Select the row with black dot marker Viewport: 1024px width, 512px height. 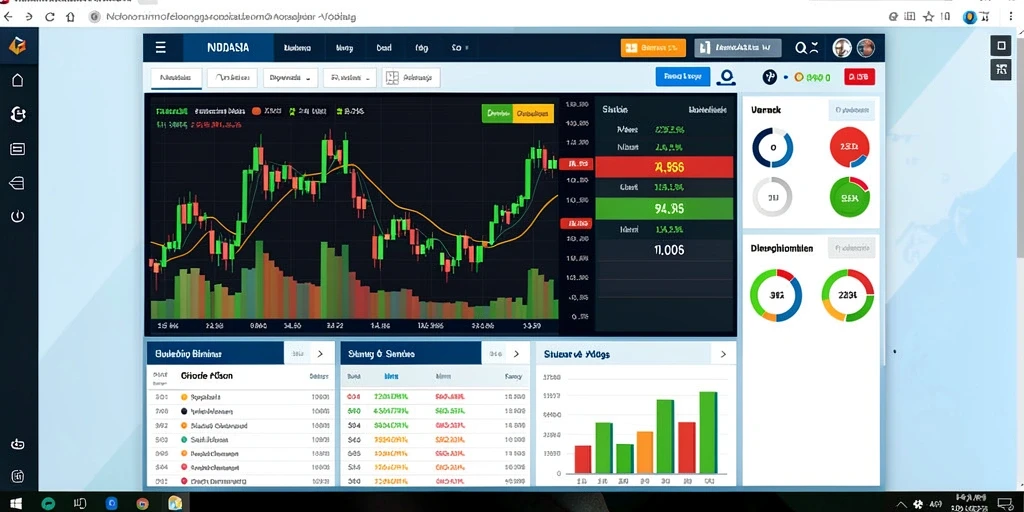(x=240, y=411)
